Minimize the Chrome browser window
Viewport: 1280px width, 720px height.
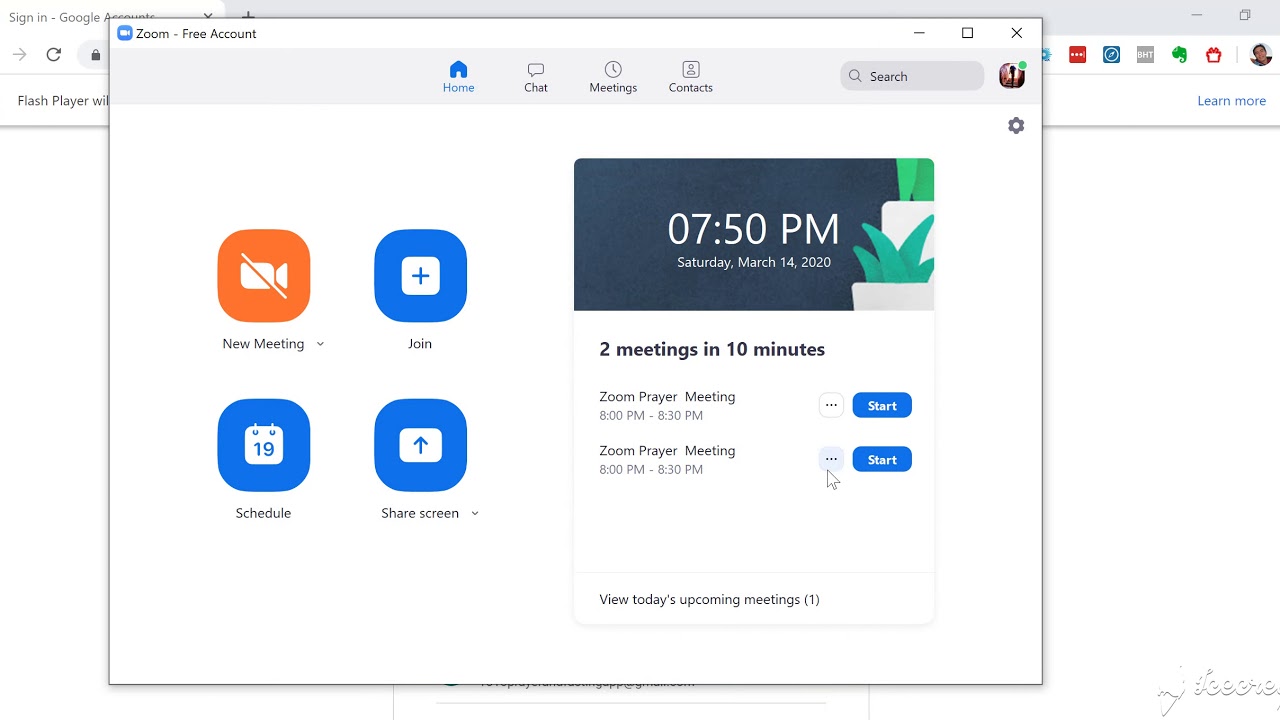point(1196,15)
